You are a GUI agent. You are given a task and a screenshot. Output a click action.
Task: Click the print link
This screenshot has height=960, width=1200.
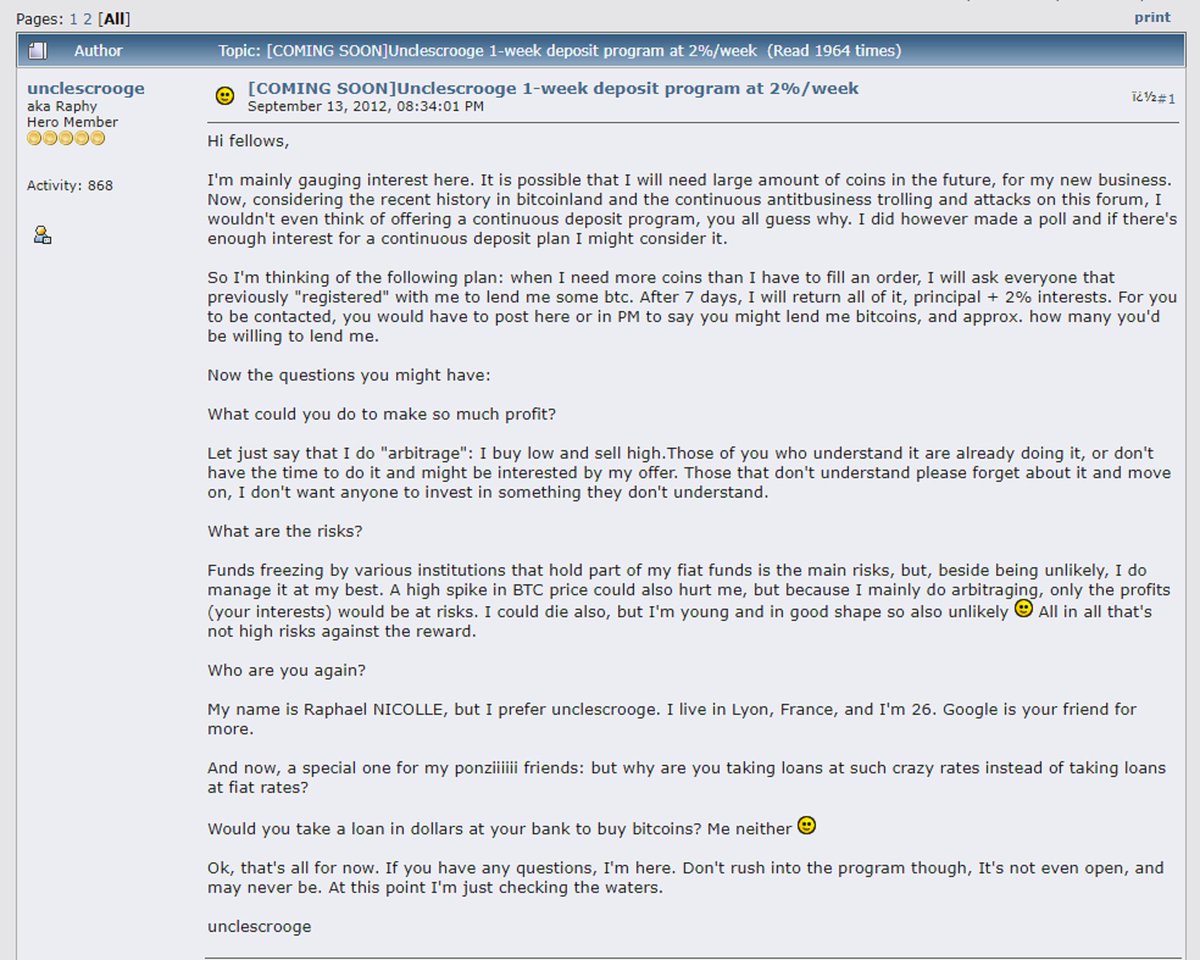1152,18
